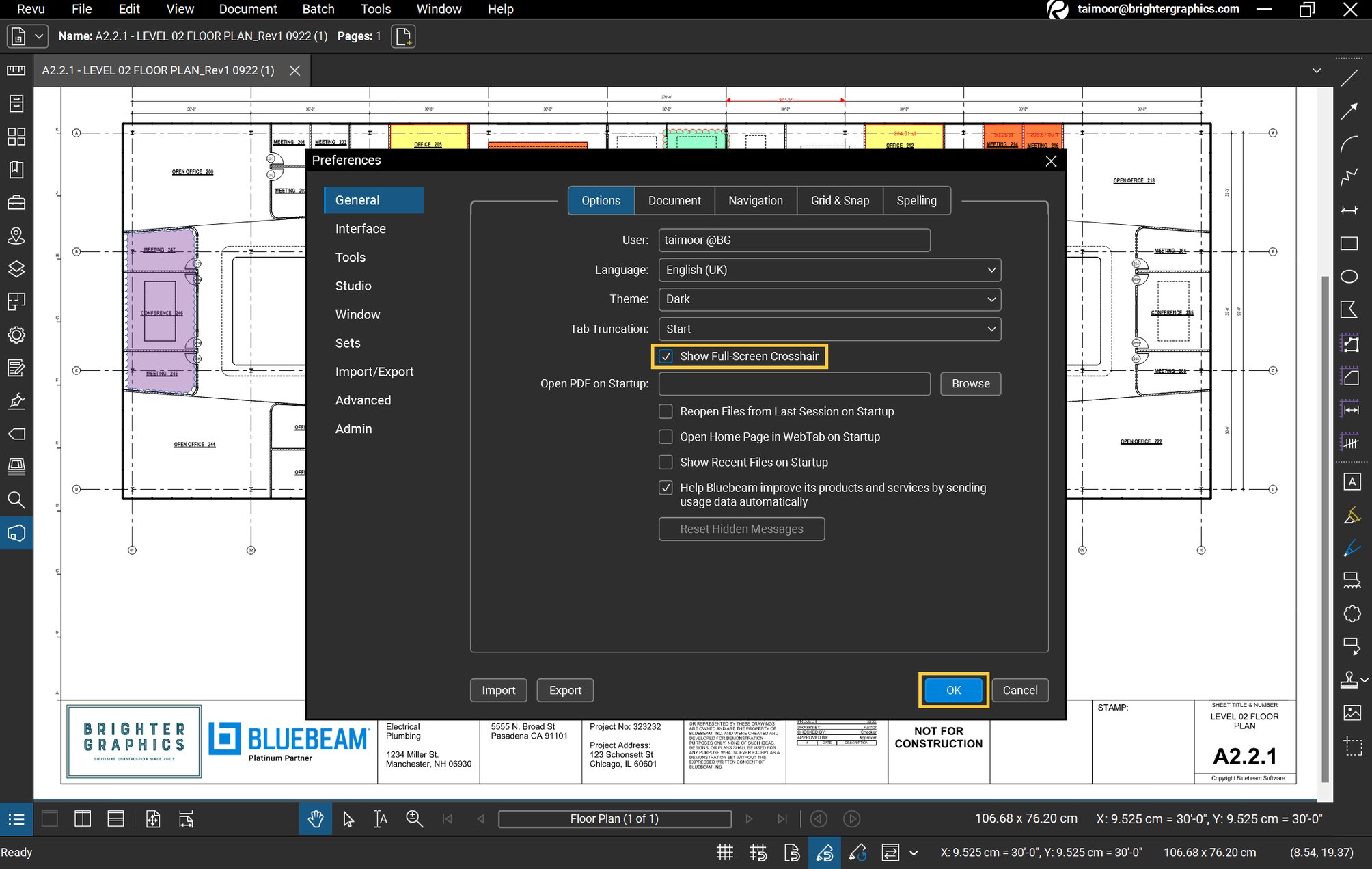Activate the Pan hand tool

click(315, 818)
